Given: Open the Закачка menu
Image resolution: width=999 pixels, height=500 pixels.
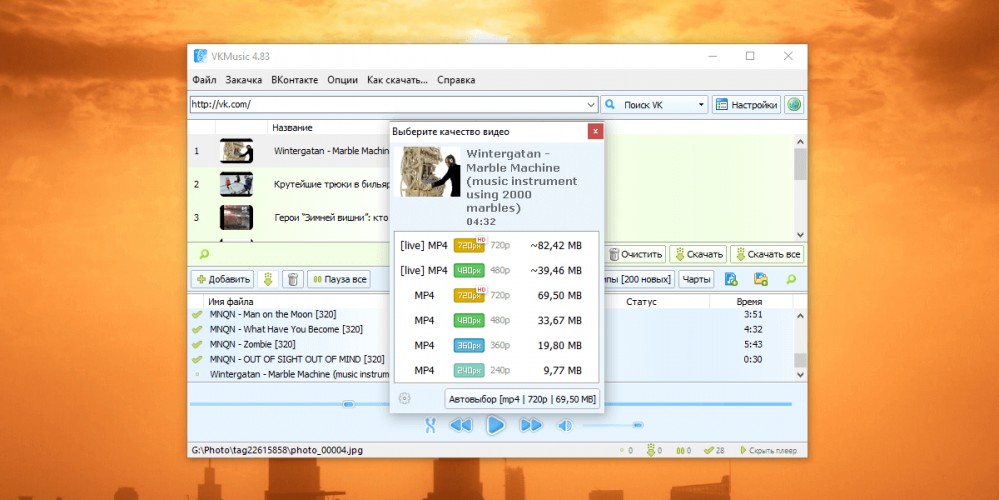Looking at the screenshot, I should tap(244, 80).
